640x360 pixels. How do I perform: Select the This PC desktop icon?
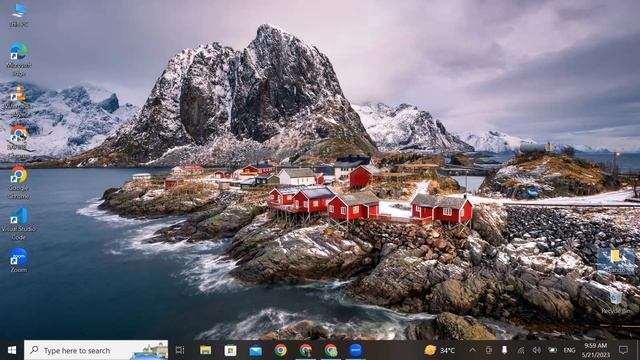tap(19, 16)
